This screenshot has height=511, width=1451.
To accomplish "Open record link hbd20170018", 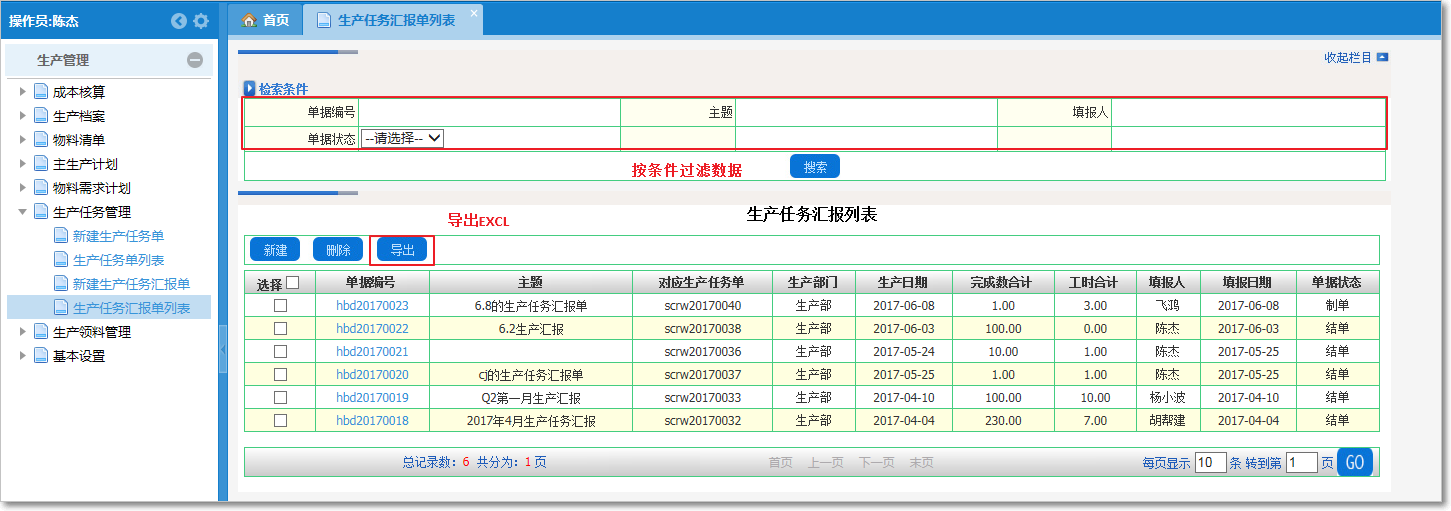I will [x=372, y=421].
